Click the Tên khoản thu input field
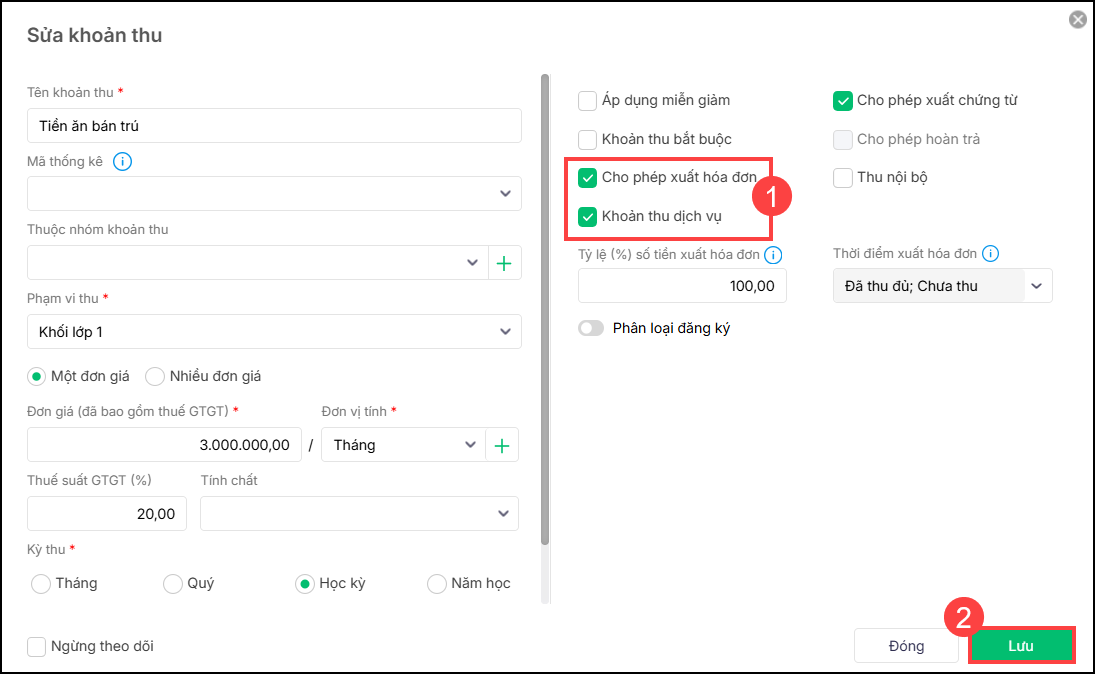 [274, 126]
